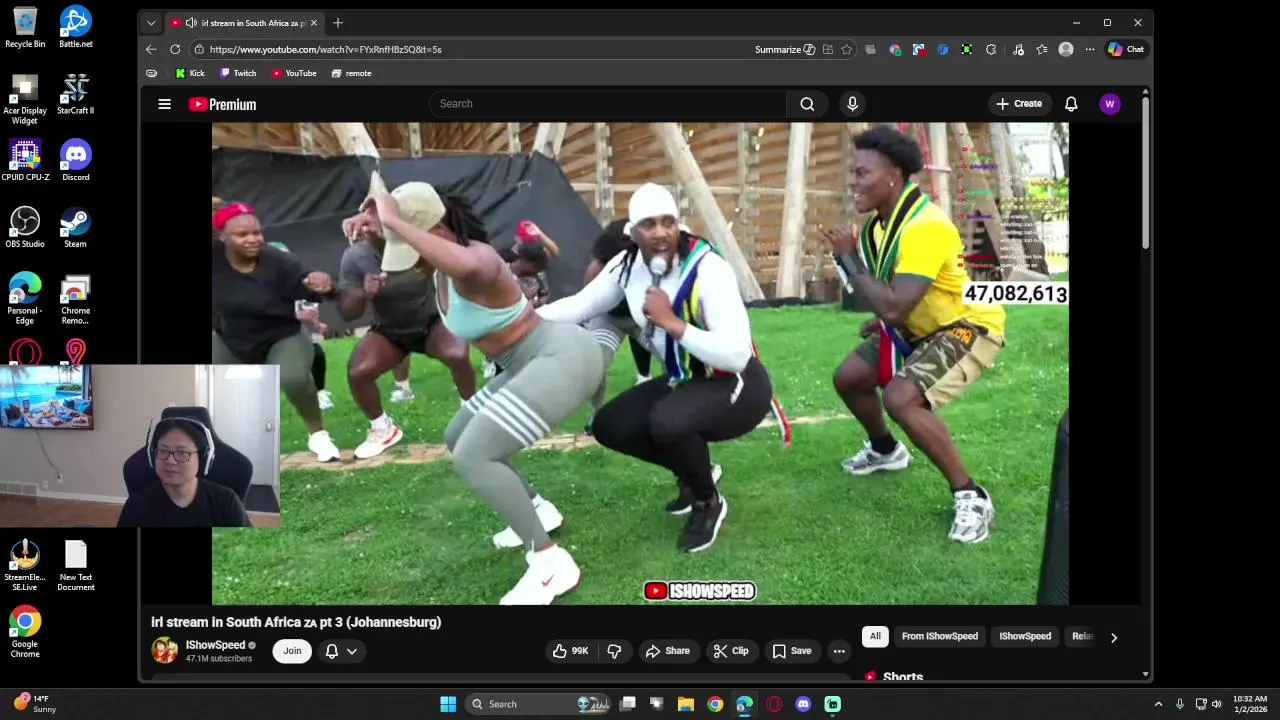Screen dimensions: 1280x720
Task: Select the IShowSpeed filter chip
Action: click(x=1025, y=637)
